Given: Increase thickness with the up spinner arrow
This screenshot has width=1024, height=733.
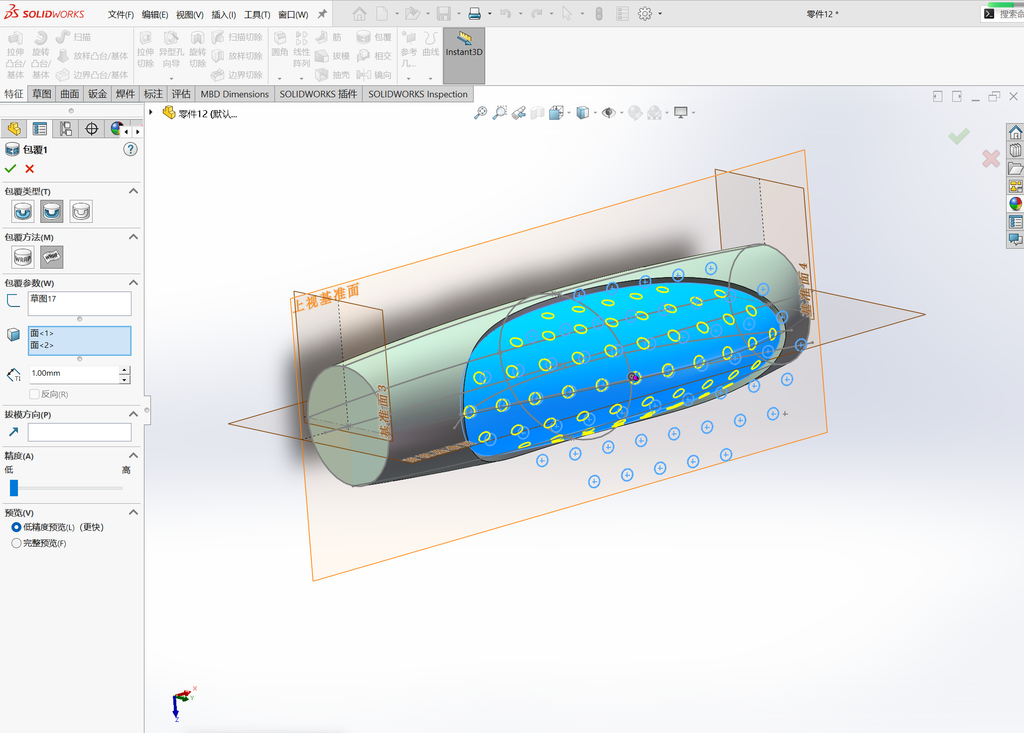Looking at the screenshot, I should point(125,370).
